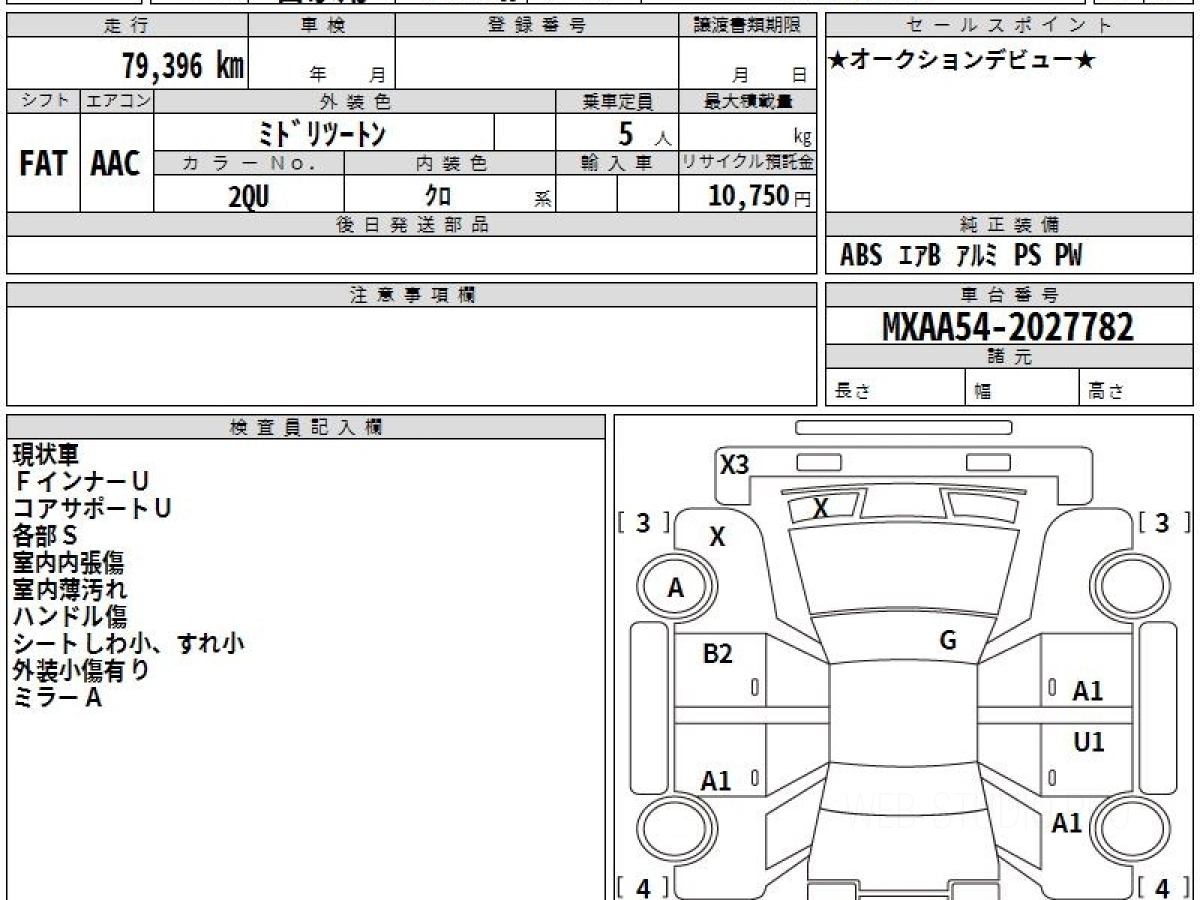Click inspector note 各部S

pos(45,536)
